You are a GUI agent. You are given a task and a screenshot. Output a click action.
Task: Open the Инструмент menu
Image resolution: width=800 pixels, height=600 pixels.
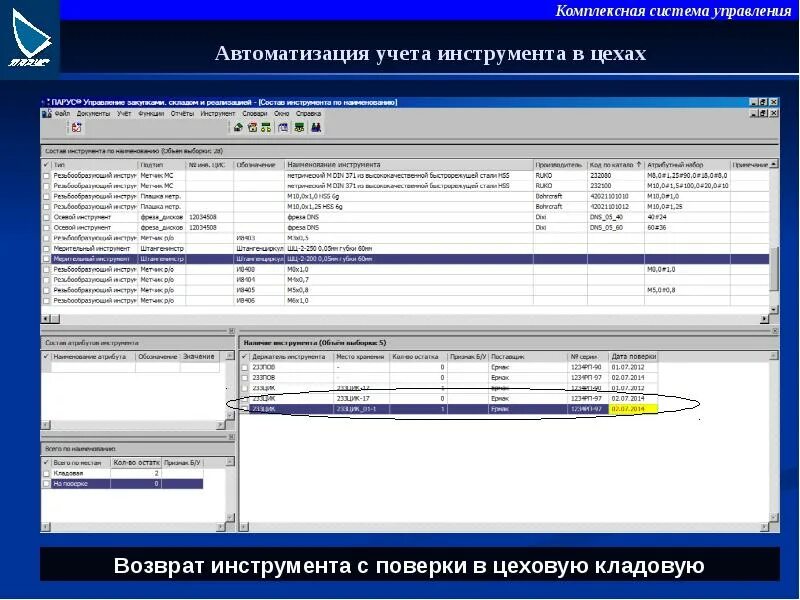tap(218, 114)
